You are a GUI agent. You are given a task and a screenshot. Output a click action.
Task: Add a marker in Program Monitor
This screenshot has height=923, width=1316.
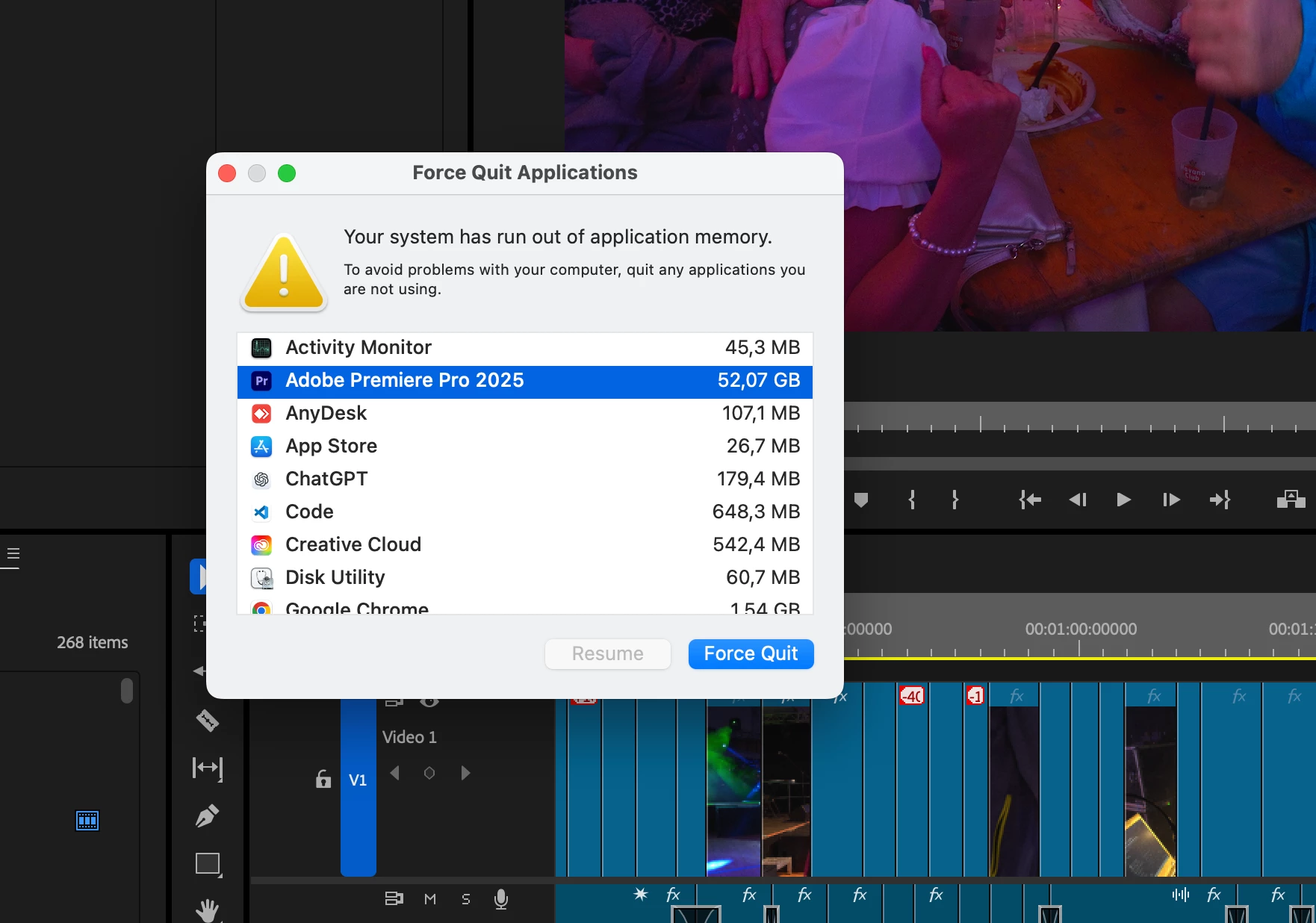(x=861, y=500)
